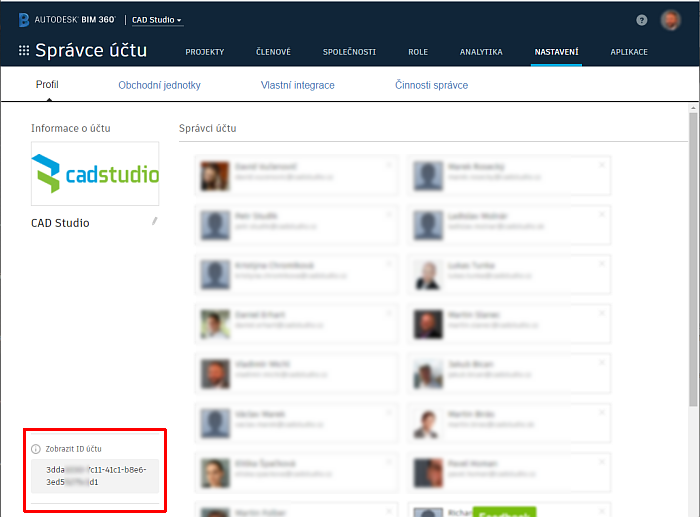The width and height of the screenshot is (700, 517).
Task: Open the Společnosti section
Action: tap(349, 52)
